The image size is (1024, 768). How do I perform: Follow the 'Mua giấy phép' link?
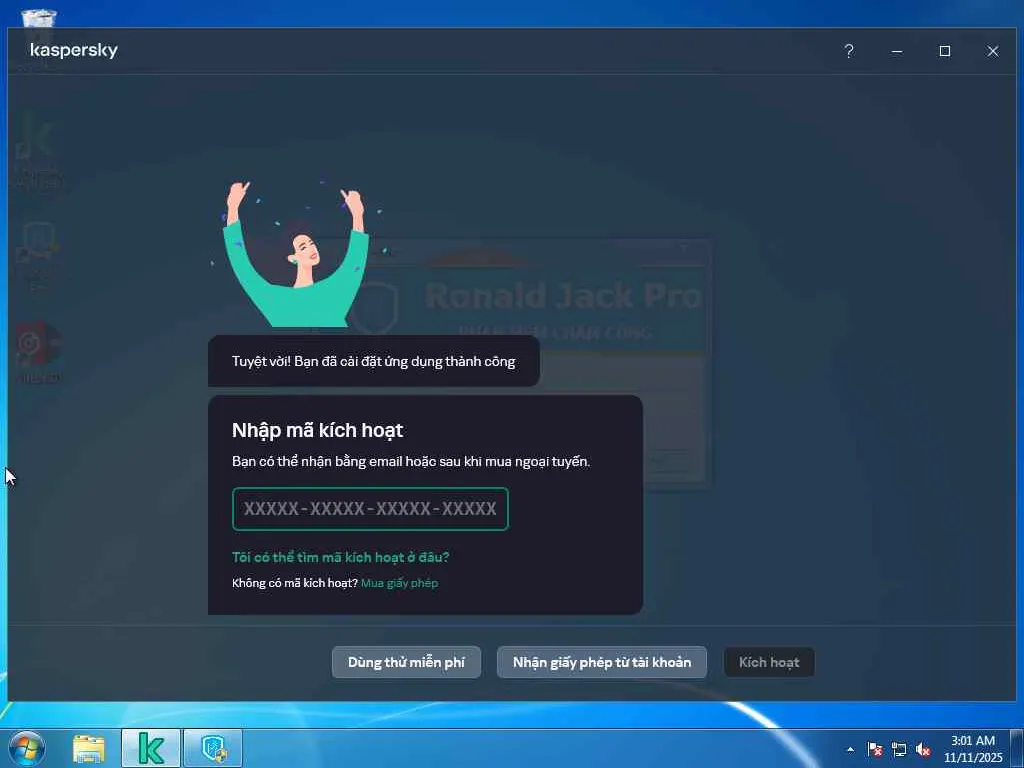pos(399,583)
